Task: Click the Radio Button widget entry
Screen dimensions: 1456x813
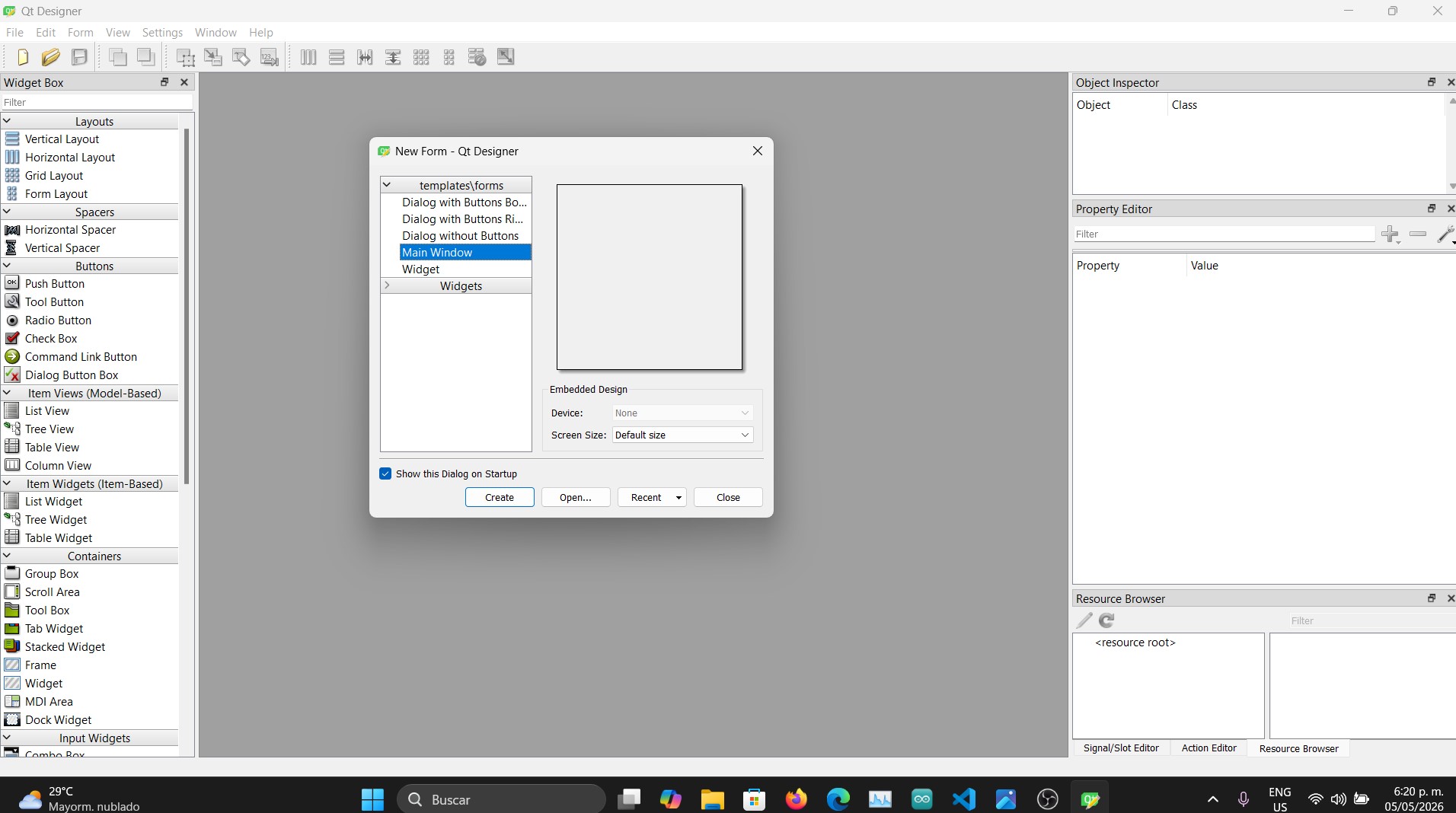Action: (58, 320)
